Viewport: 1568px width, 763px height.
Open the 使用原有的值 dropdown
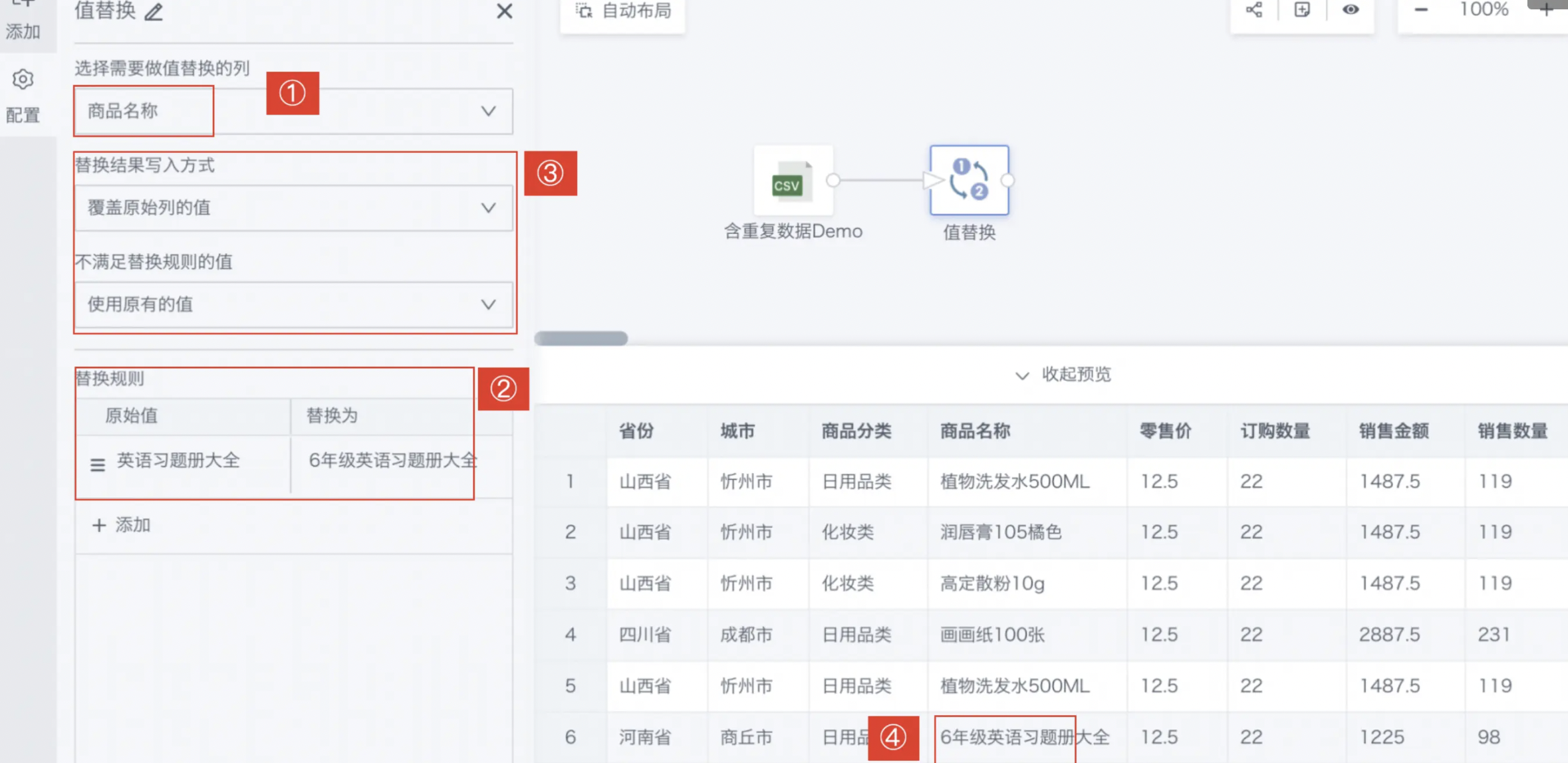point(293,304)
